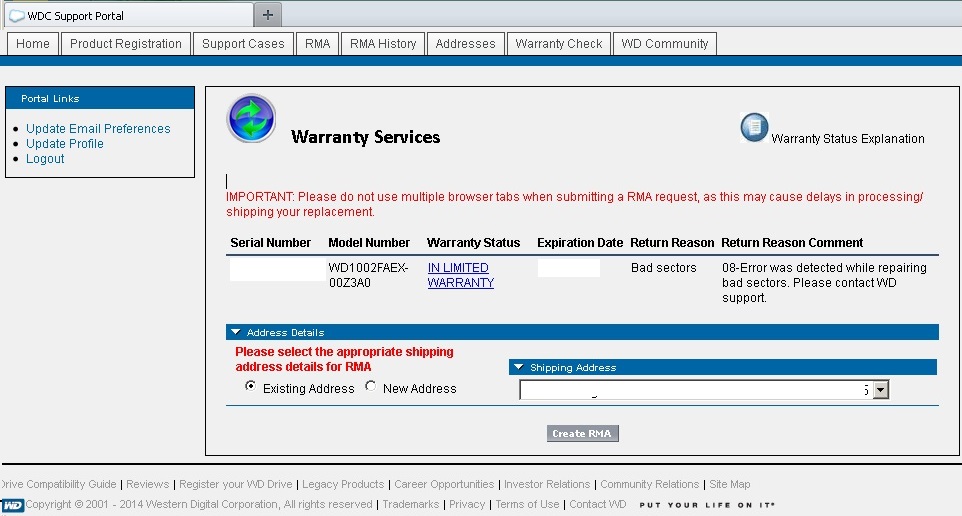Click the Return Reason column header
962x516 pixels.
coord(672,242)
